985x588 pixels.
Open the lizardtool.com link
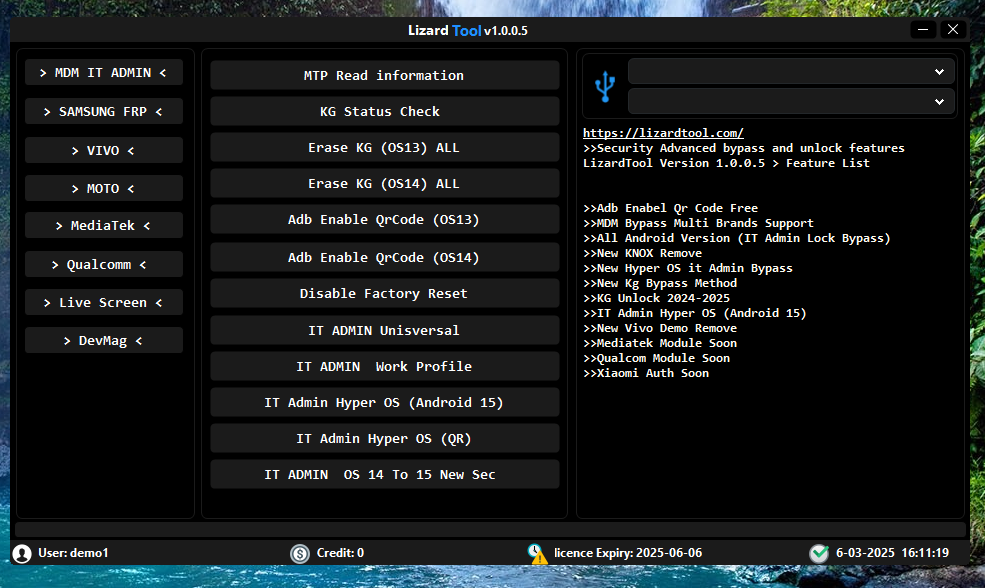coord(663,133)
